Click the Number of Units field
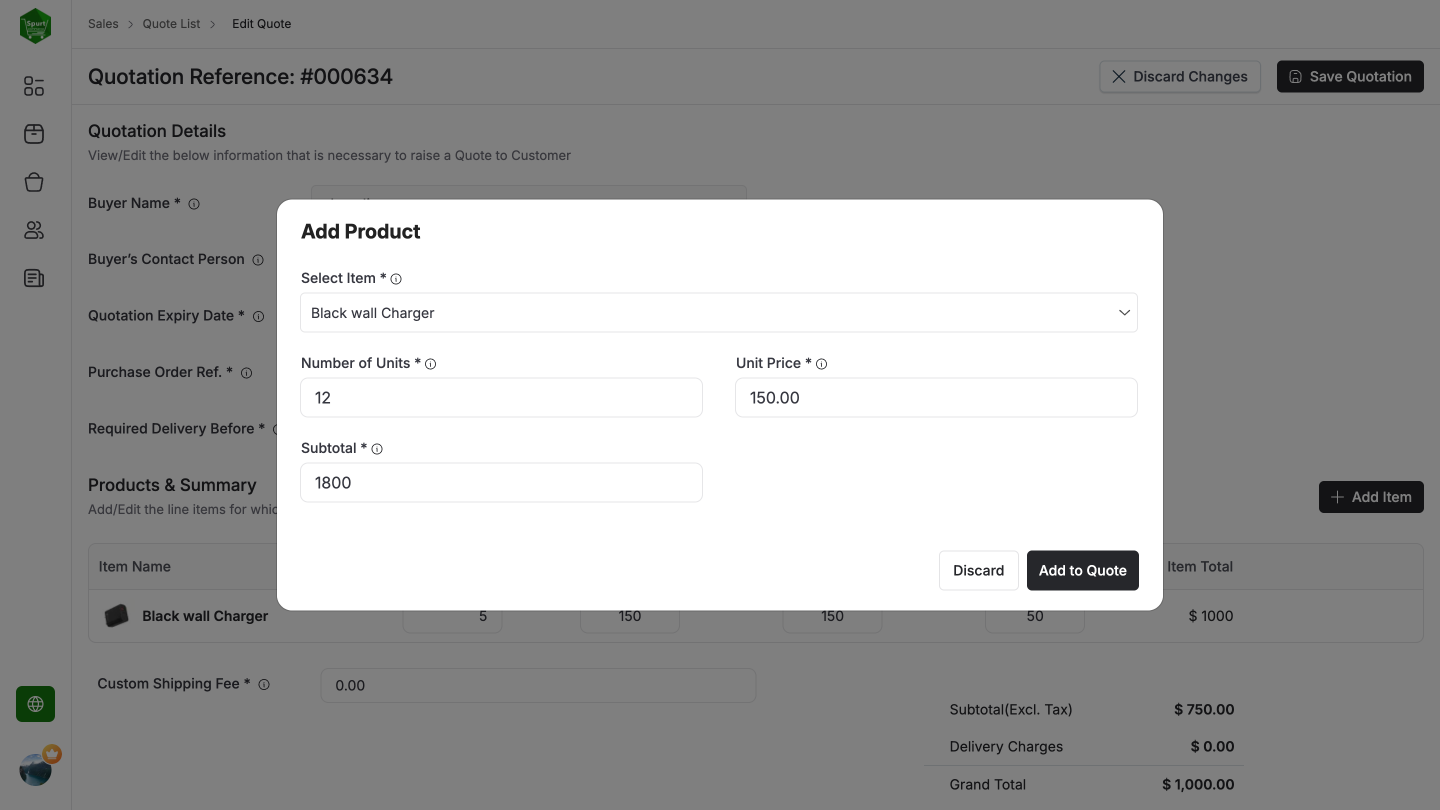The width and height of the screenshot is (1440, 810). [501, 398]
